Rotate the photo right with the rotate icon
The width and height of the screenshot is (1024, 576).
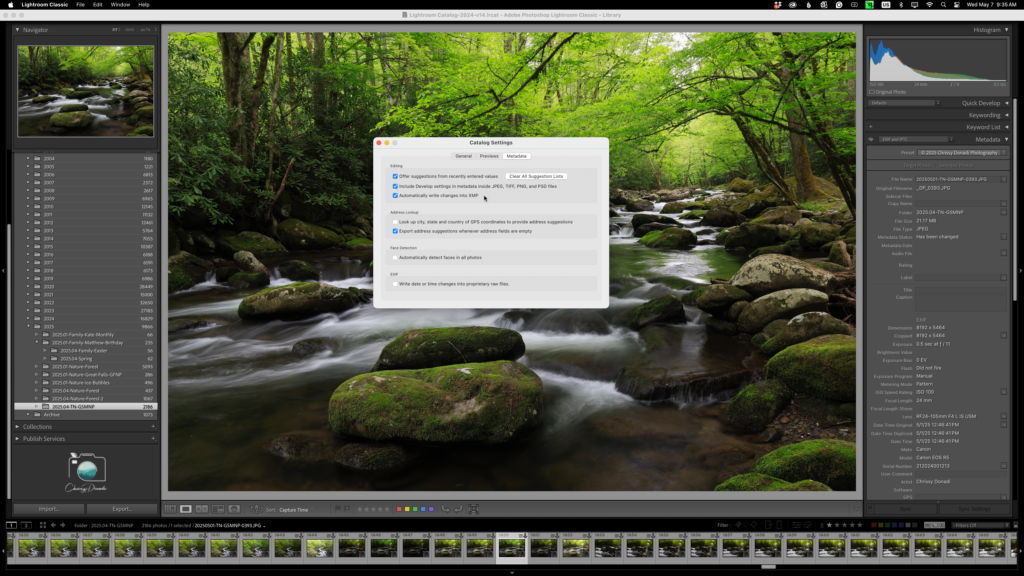pos(458,509)
